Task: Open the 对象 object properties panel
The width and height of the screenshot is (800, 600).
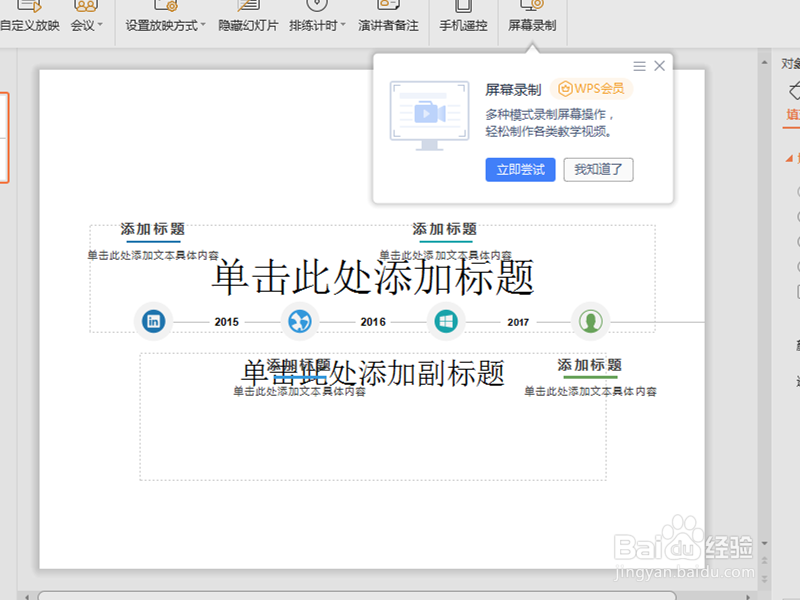Action: (790, 63)
